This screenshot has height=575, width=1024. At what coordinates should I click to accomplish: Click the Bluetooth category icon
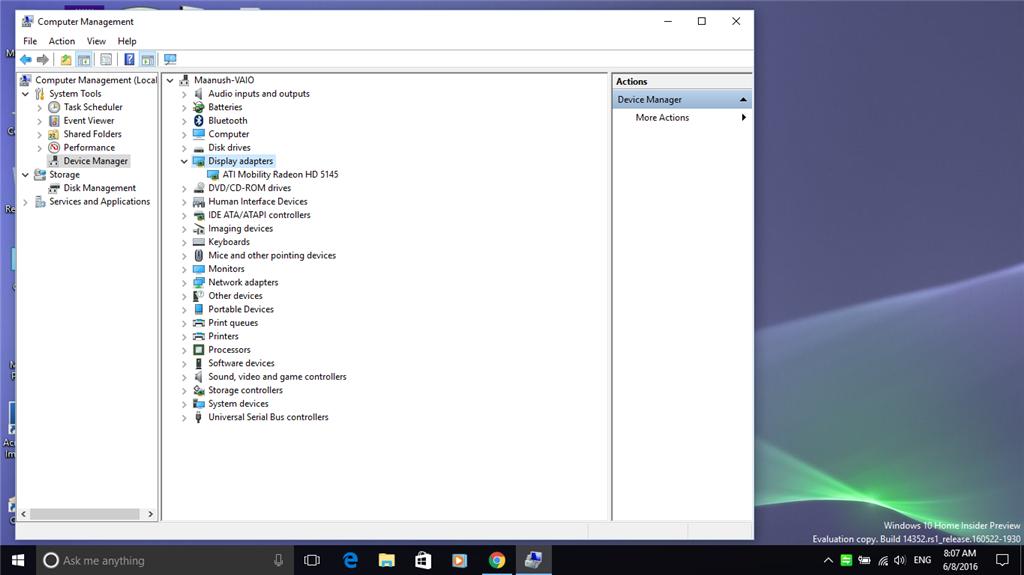tap(199, 121)
